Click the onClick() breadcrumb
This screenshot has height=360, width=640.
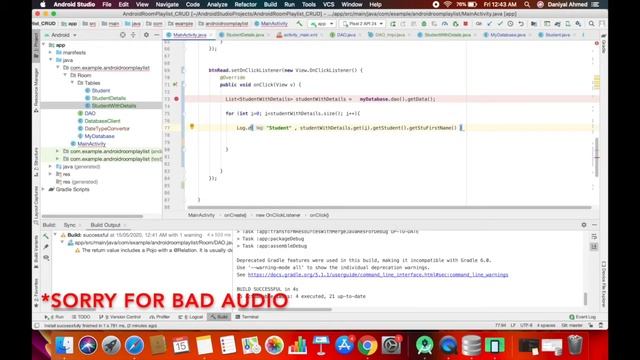pos(319,215)
